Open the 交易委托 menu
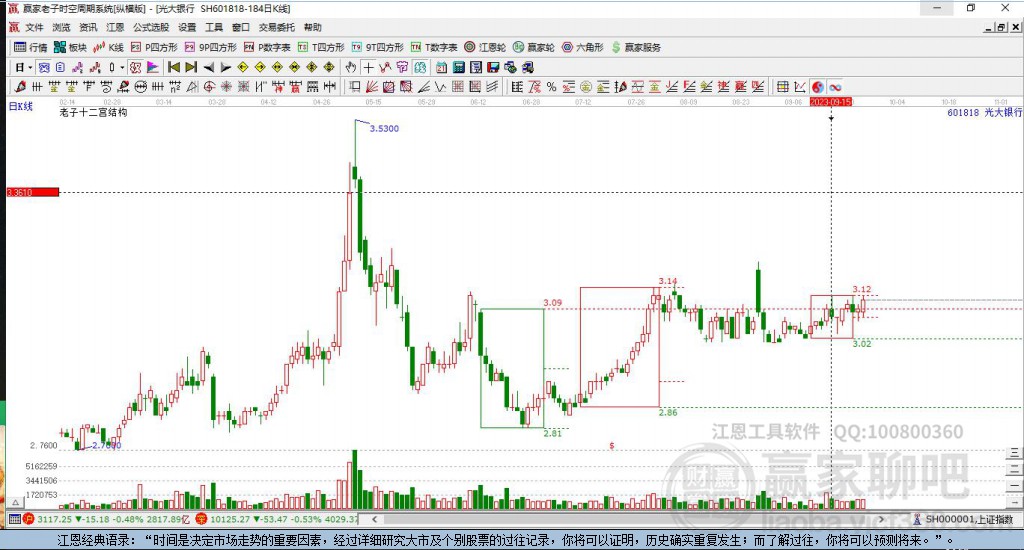 (277, 27)
